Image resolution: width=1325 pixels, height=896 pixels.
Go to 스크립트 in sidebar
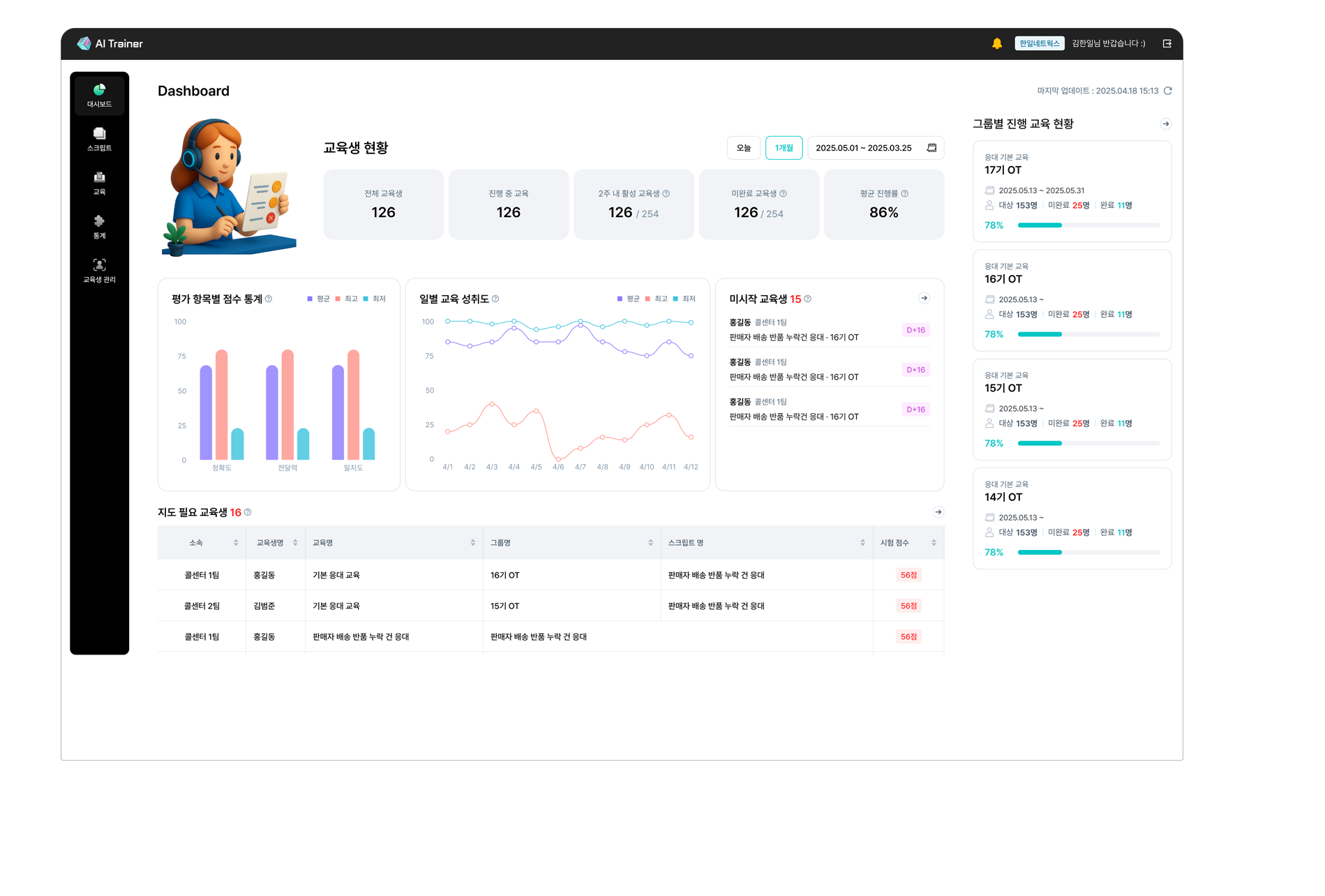[x=99, y=139]
